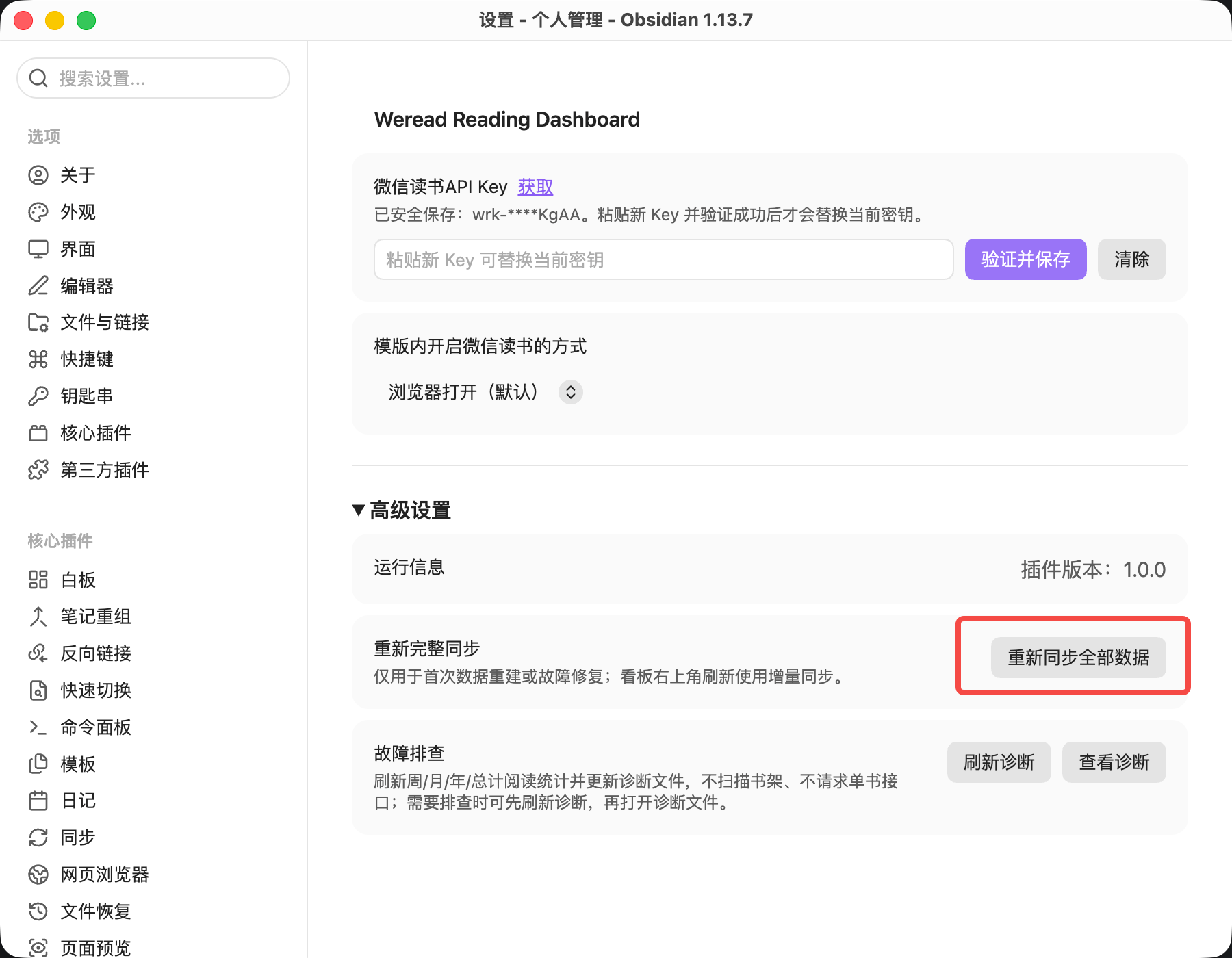The width and height of the screenshot is (1232, 958).
Task: Click the 网页浏览器 globe icon
Action: tap(38, 875)
